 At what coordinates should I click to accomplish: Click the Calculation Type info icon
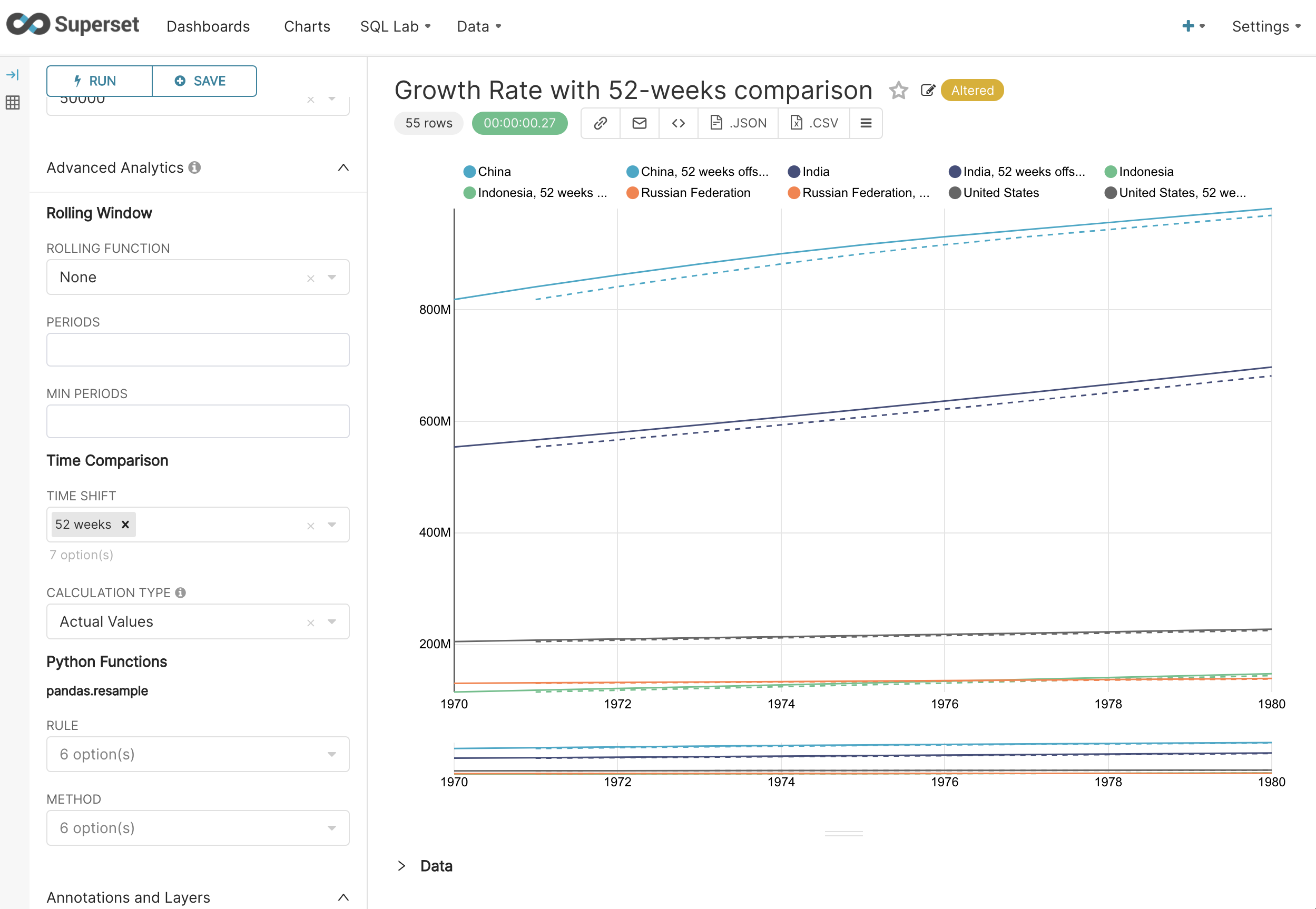181,593
